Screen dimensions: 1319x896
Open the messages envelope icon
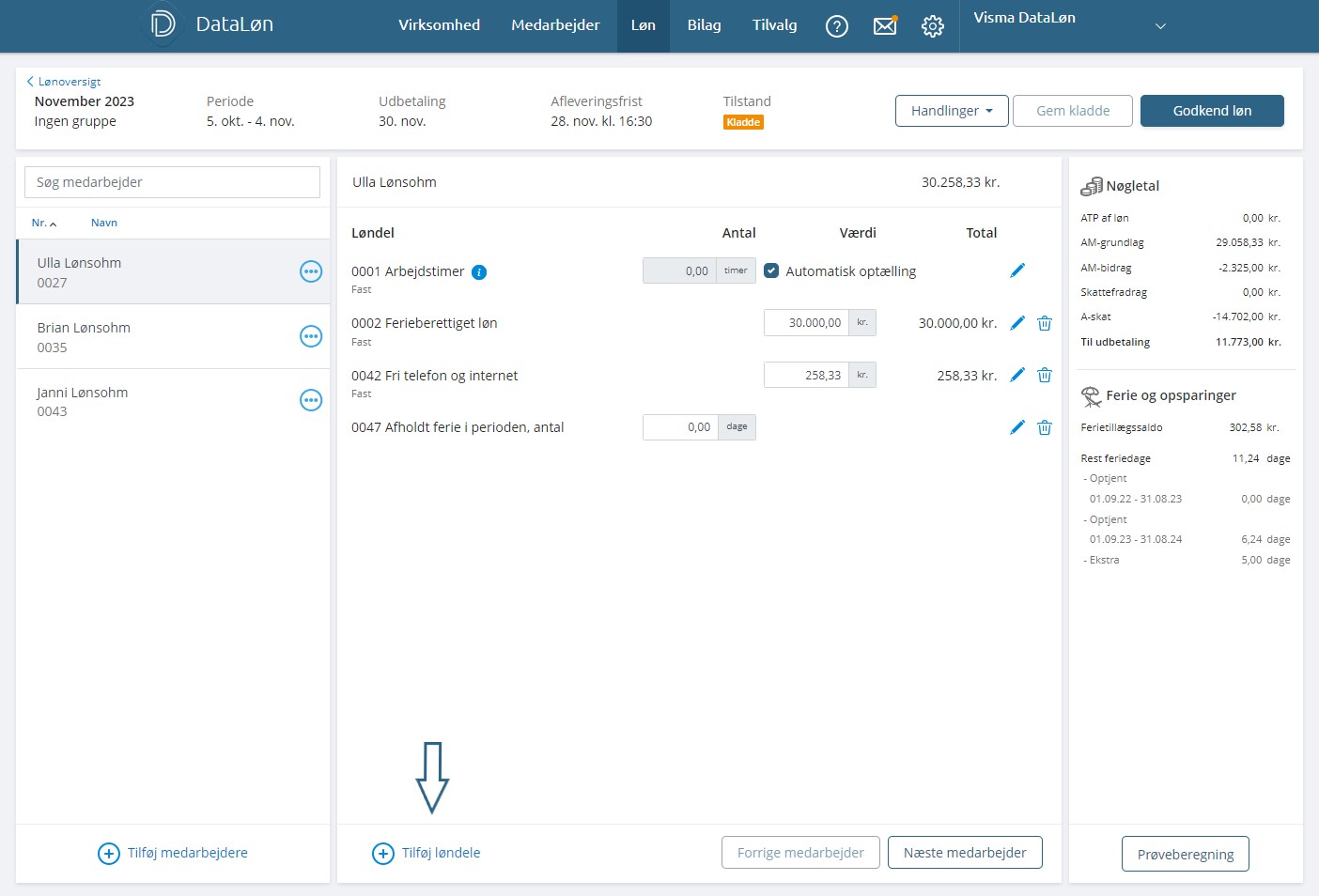pos(885,26)
